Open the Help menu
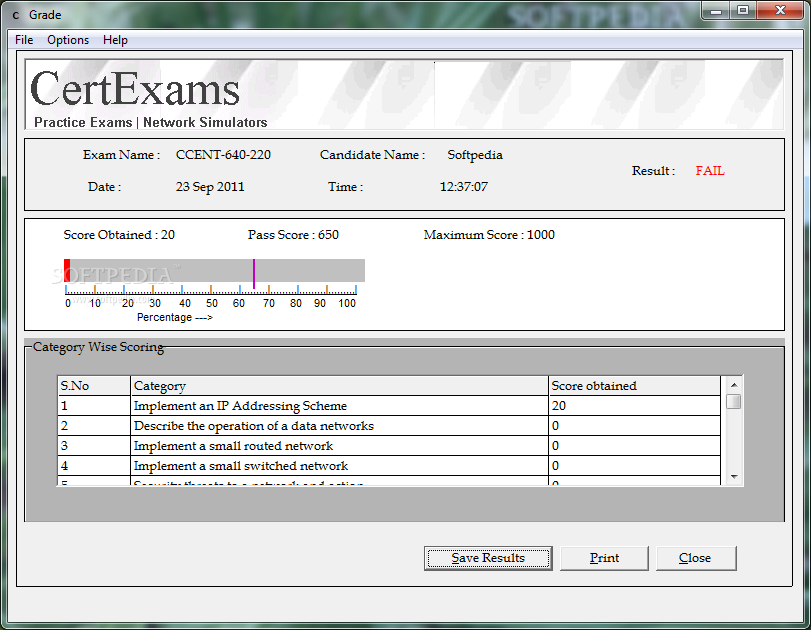The height and width of the screenshot is (630, 811). pos(115,40)
